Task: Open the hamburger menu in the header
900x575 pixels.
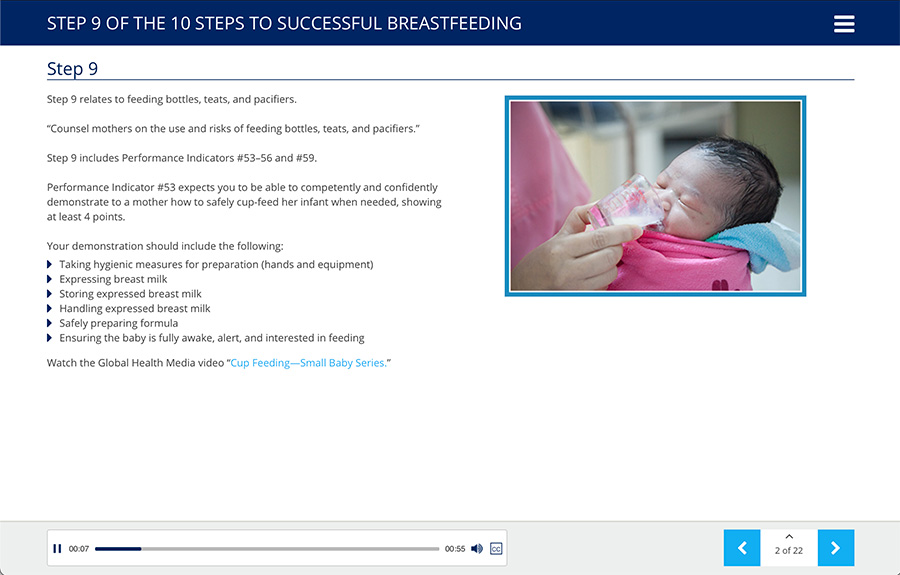Action: coord(844,24)
